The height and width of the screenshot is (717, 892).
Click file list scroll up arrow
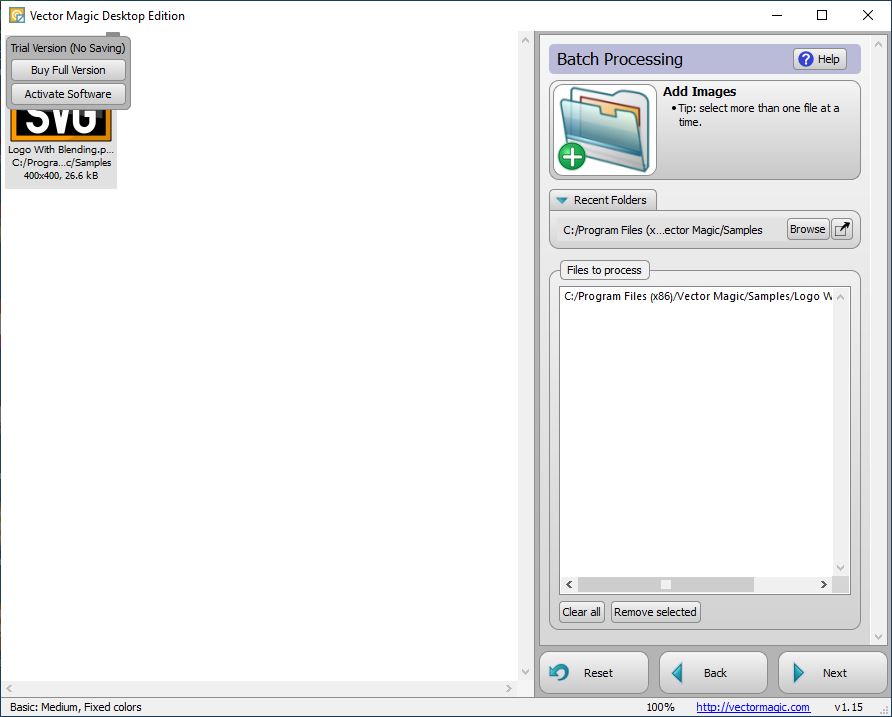841,296
